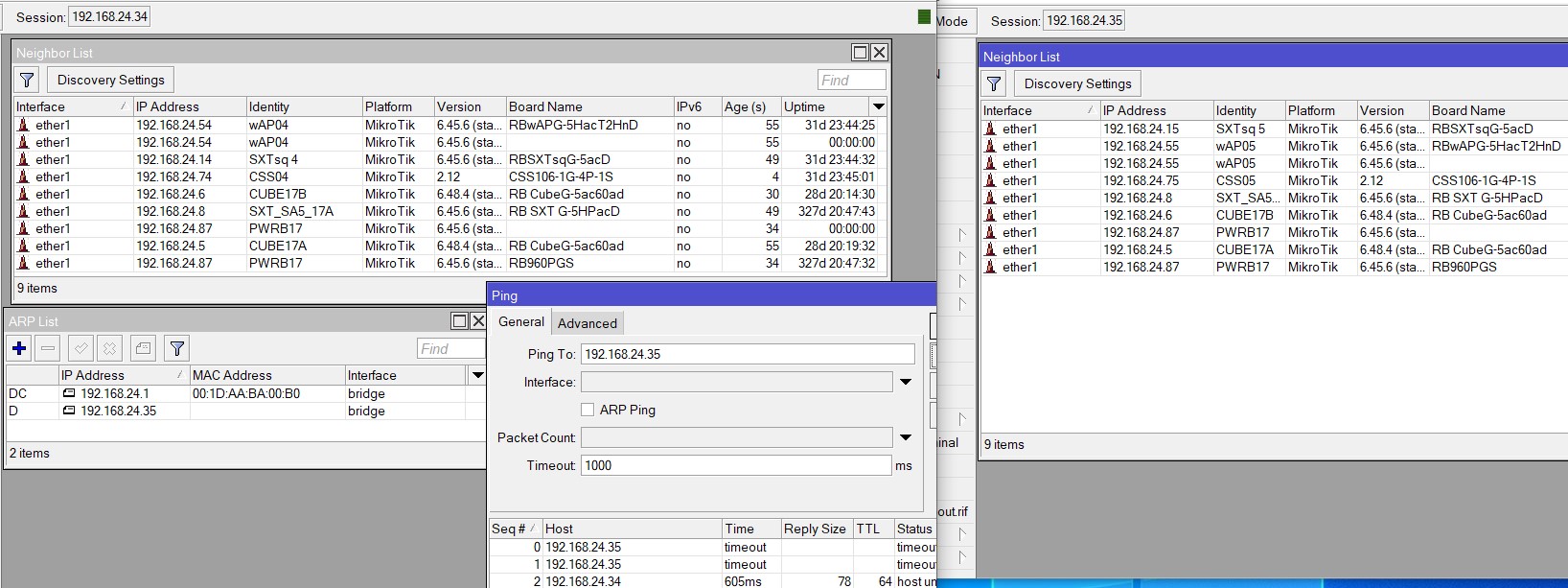Click Find field in left Neighbor List
This screenshot has height=588, width=1568.
[x=851, y=81]
